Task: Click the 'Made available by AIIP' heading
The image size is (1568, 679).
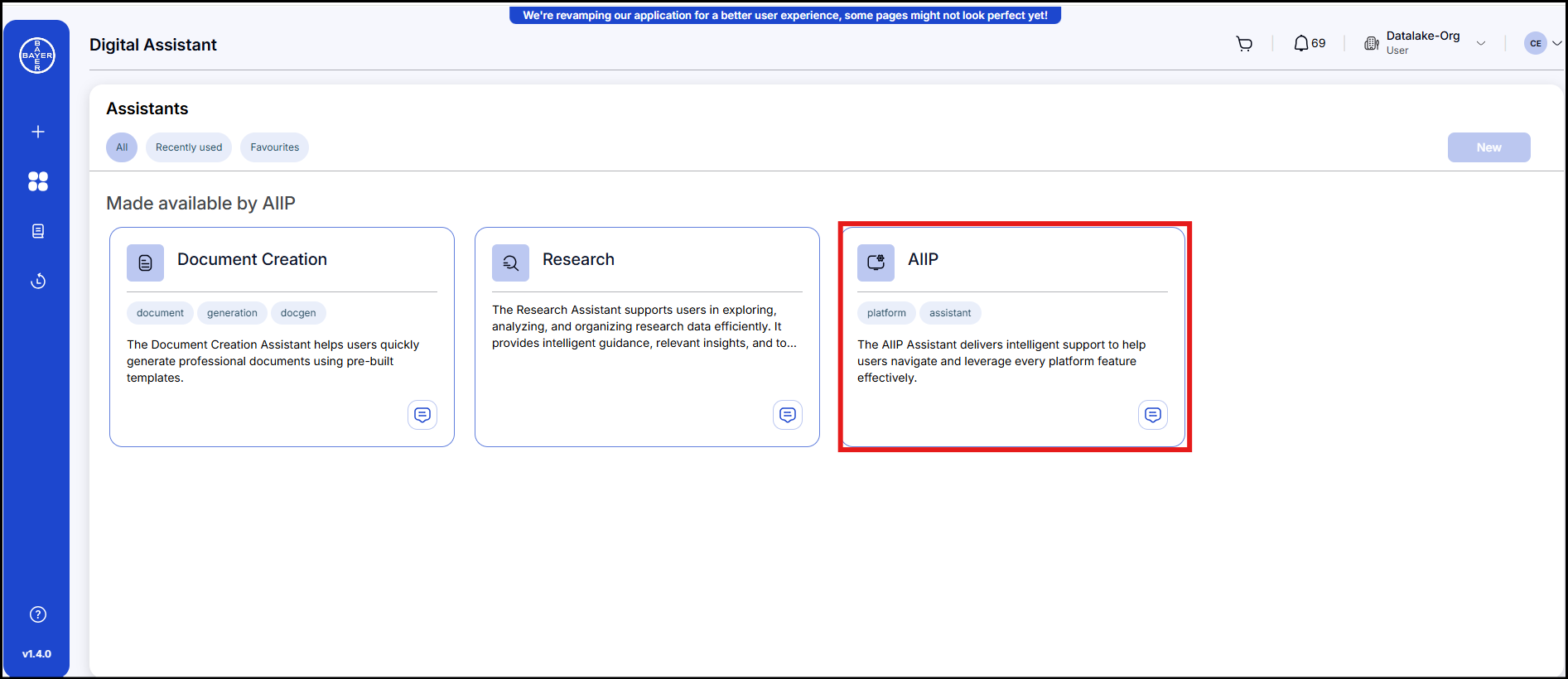Action: click(200, 203)
